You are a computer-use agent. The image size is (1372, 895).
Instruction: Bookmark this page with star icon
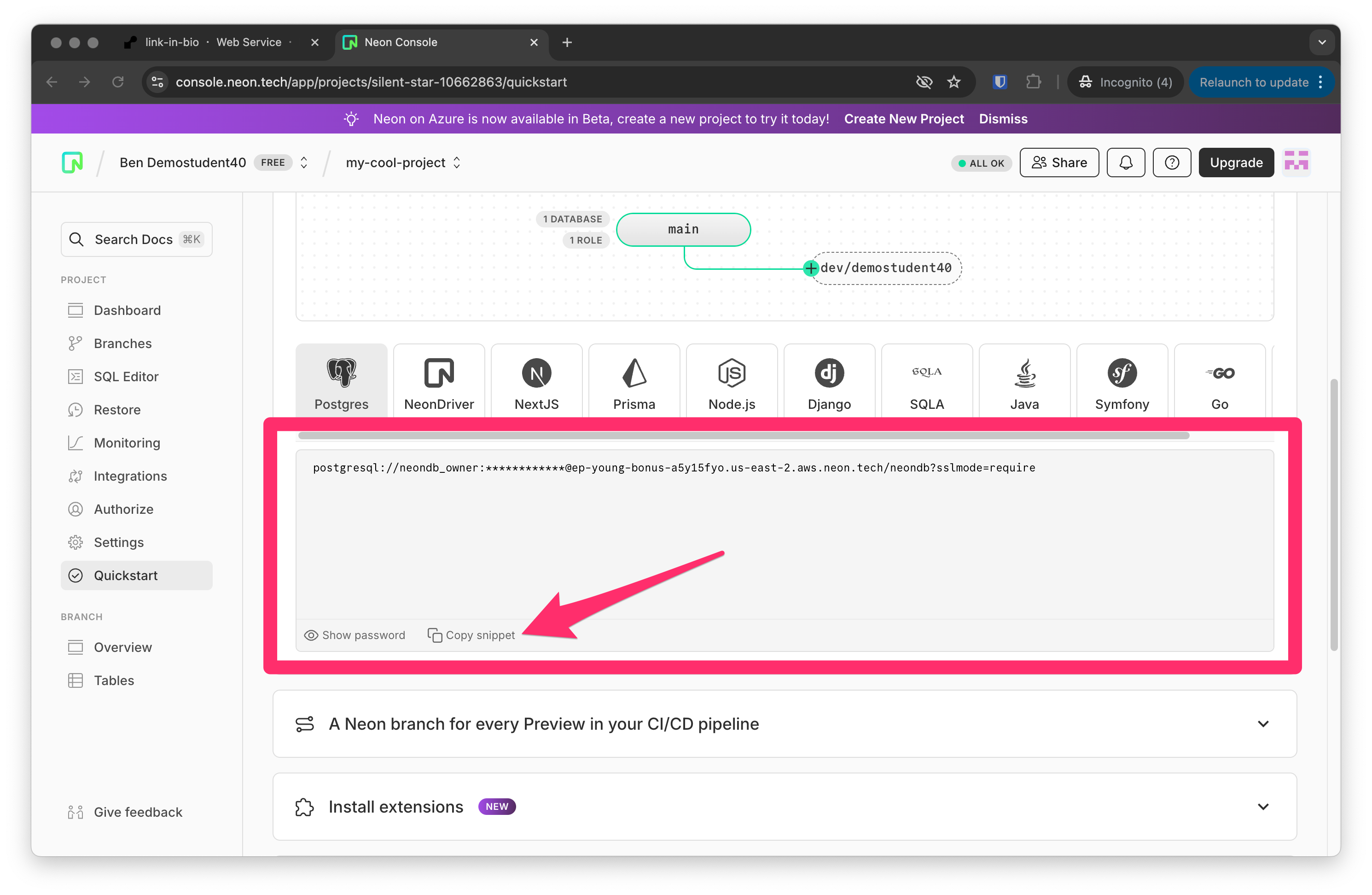pyautogui.click(x=954, y=82)
